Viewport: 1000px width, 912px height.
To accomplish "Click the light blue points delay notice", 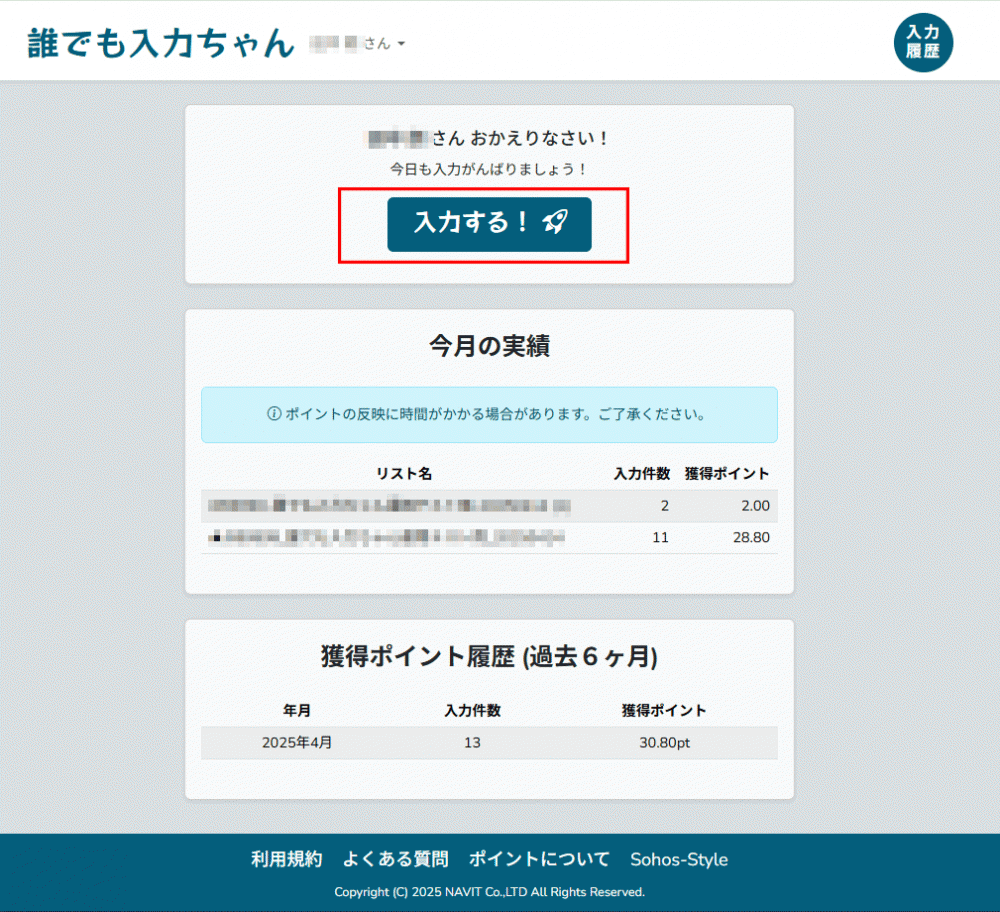I will click(489, 414).
